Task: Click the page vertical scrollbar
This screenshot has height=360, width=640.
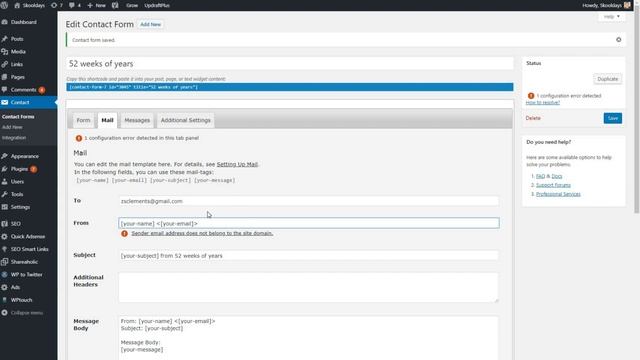Action: tap(637, 110)
